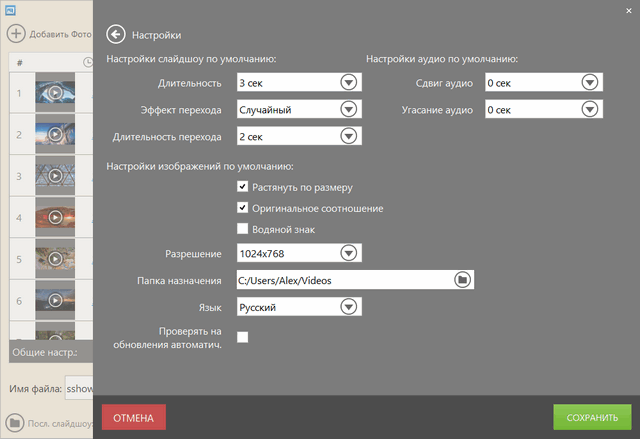Viewport: 640px width, 439px height.
Task: Open the Разрешение dropdown arrow
Action: tap(349, 253)
